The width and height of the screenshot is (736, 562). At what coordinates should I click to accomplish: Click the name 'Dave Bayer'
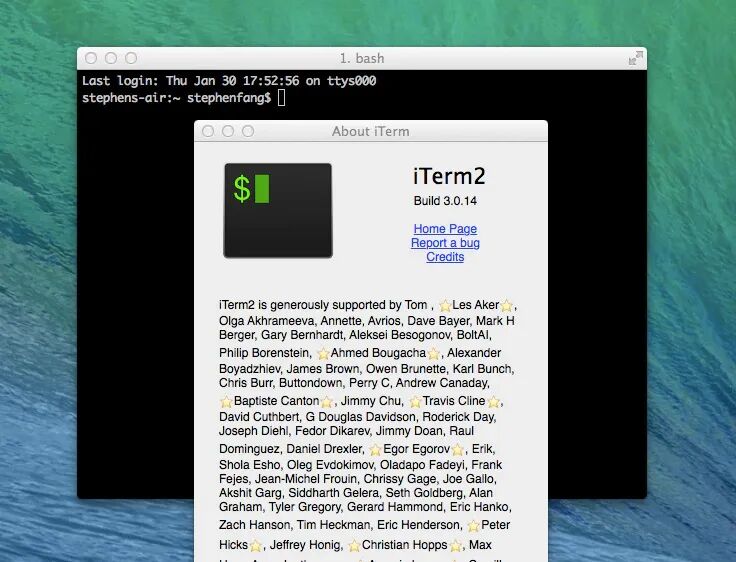coord(438,321)
